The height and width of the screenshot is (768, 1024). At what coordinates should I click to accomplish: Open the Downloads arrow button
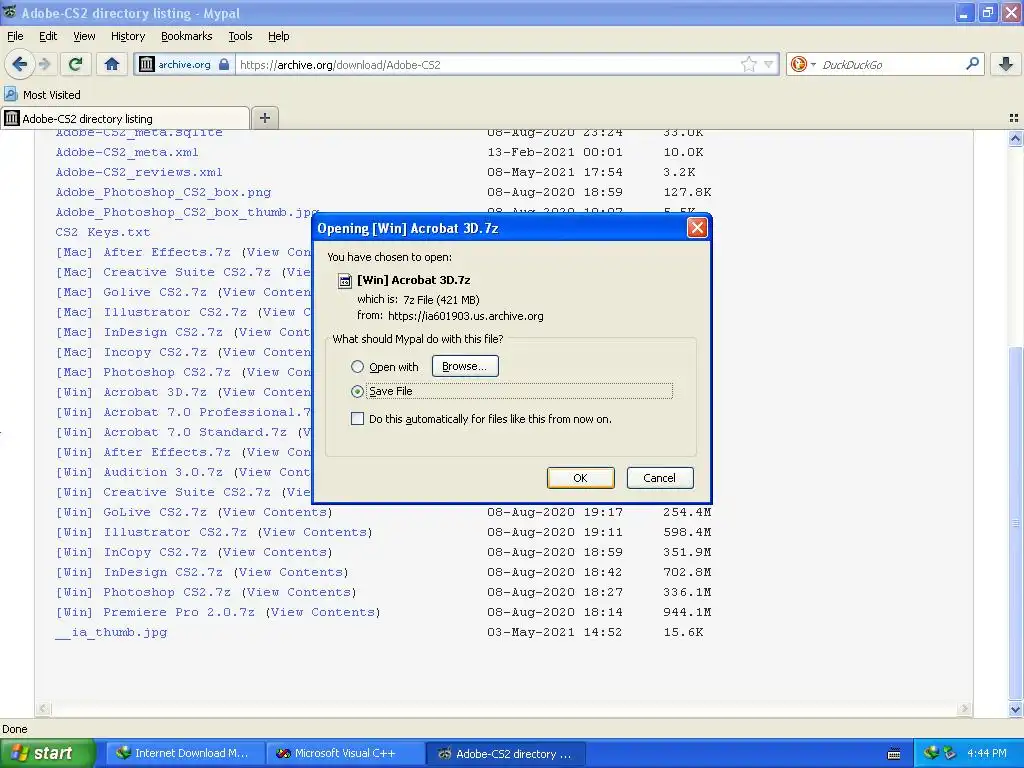1006,64
